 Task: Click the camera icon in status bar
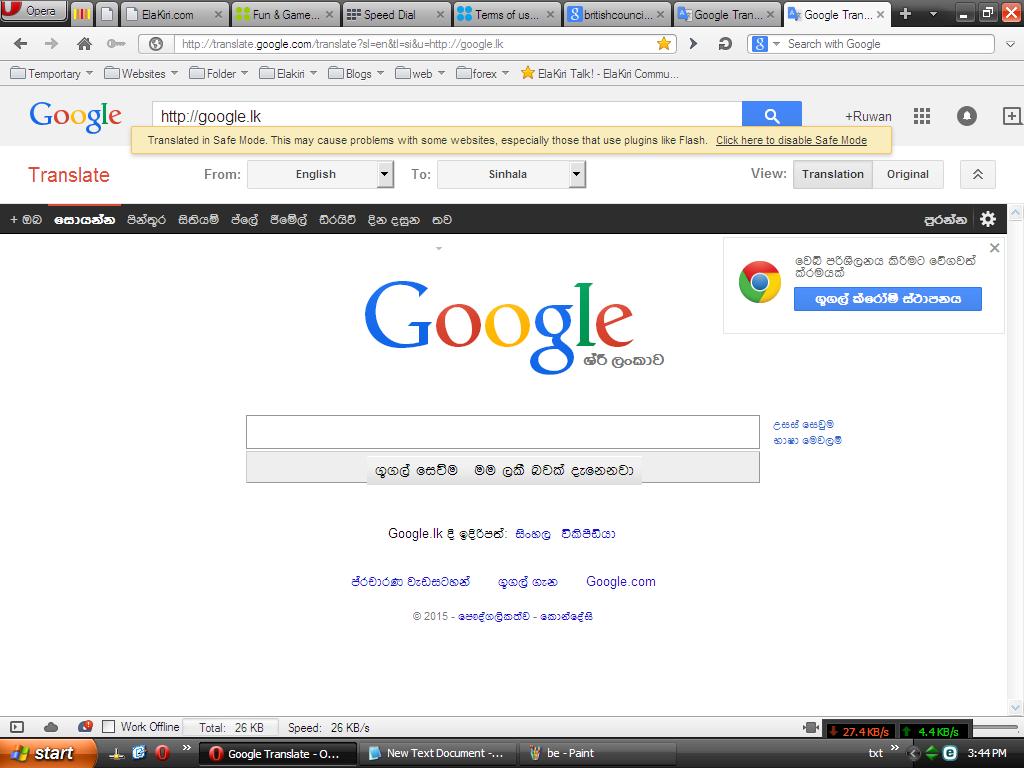pos(810,728)
